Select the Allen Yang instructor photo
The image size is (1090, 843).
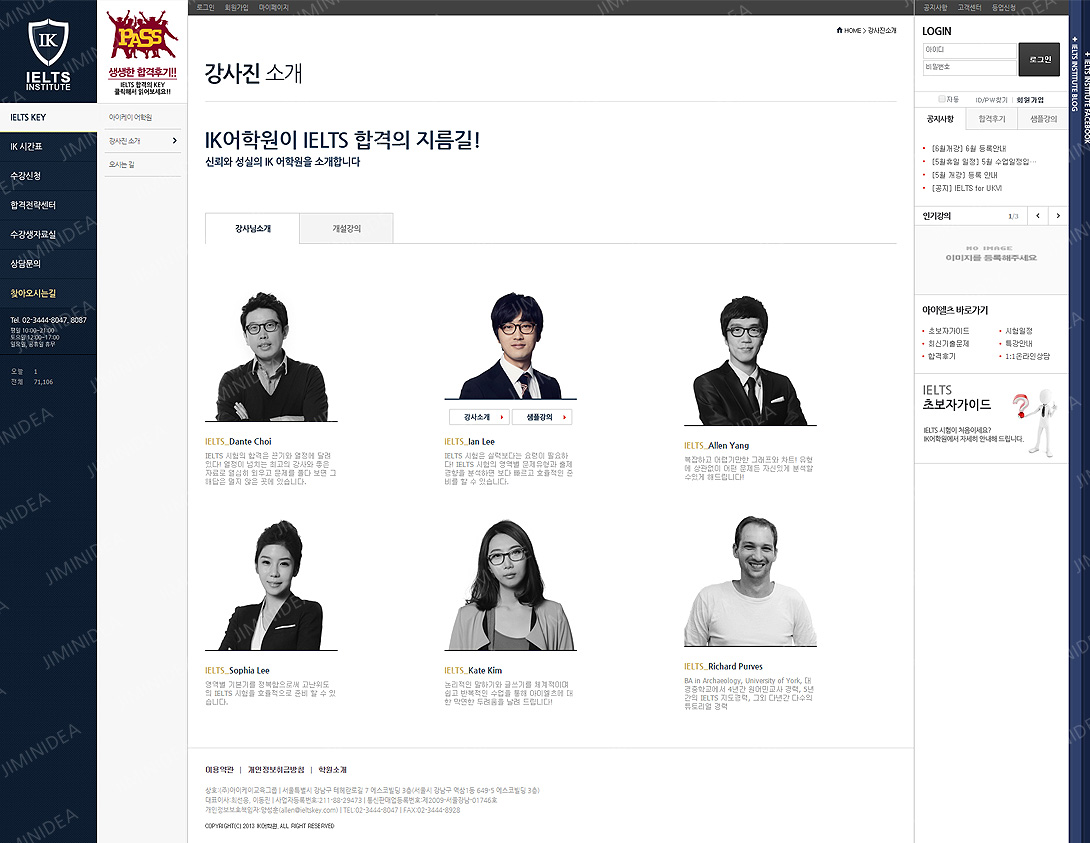pos(750,360)
